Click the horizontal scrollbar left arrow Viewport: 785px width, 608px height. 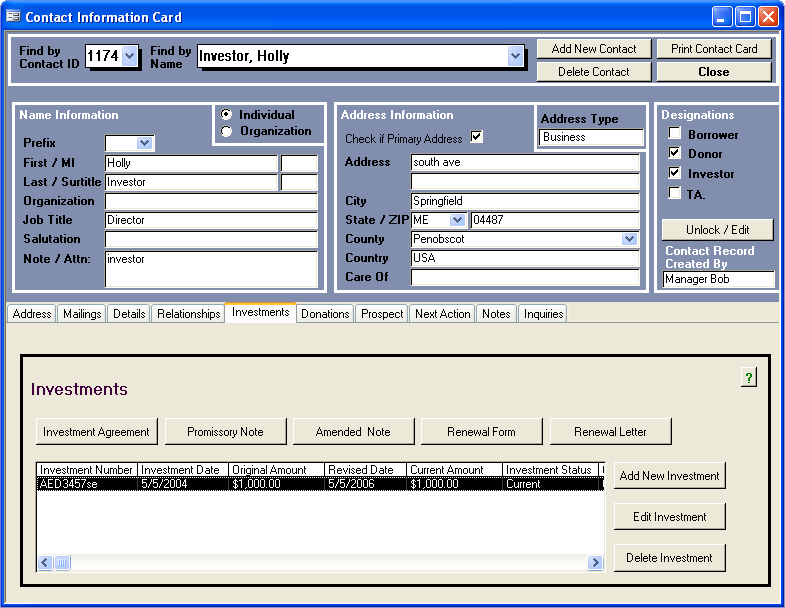[45, 563]
